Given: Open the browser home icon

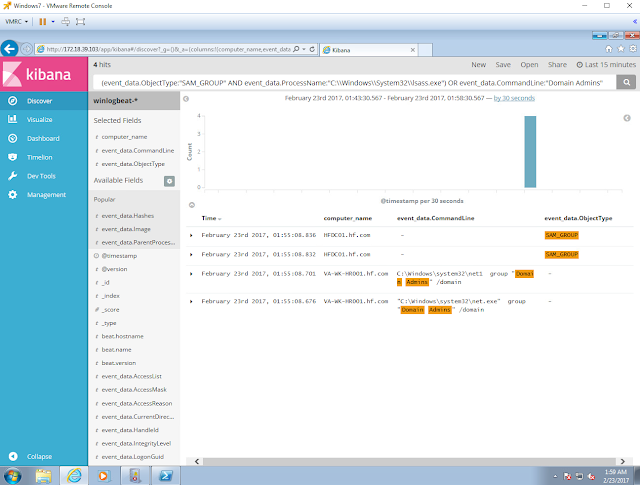Looking at the screenshot, I should [x=609, y=49].
